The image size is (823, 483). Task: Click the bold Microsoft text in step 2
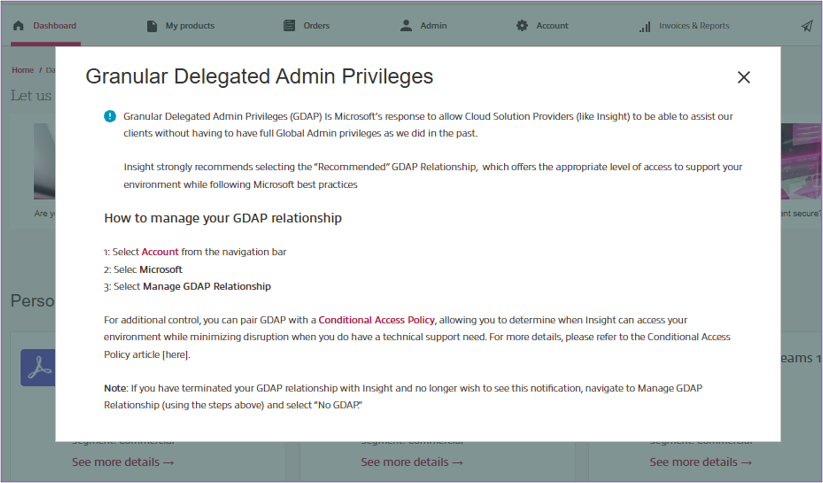click(161, 270)
